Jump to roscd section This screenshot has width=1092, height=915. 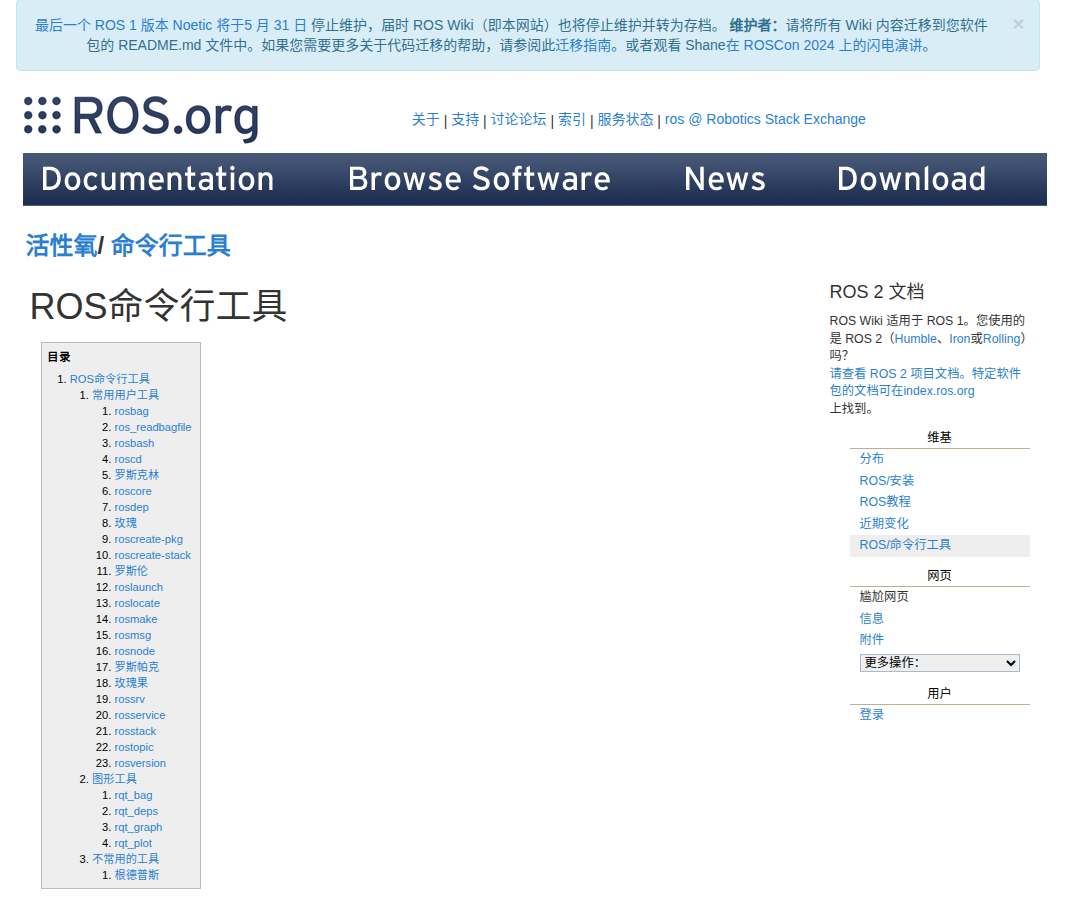[127, 459]
